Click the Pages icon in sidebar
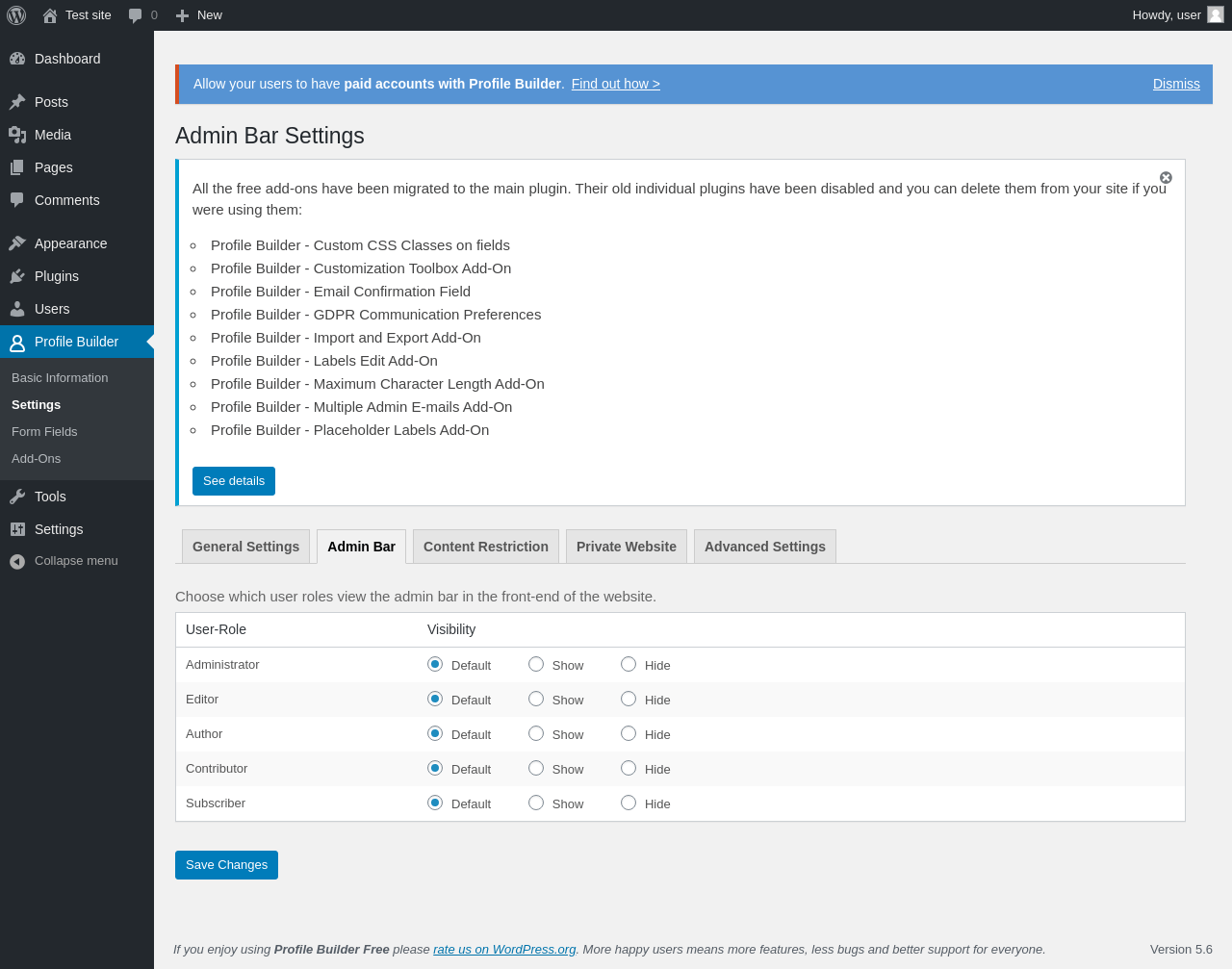This screenshot has width=1232, height=969. pyautogui.click(x=17, y=167)
